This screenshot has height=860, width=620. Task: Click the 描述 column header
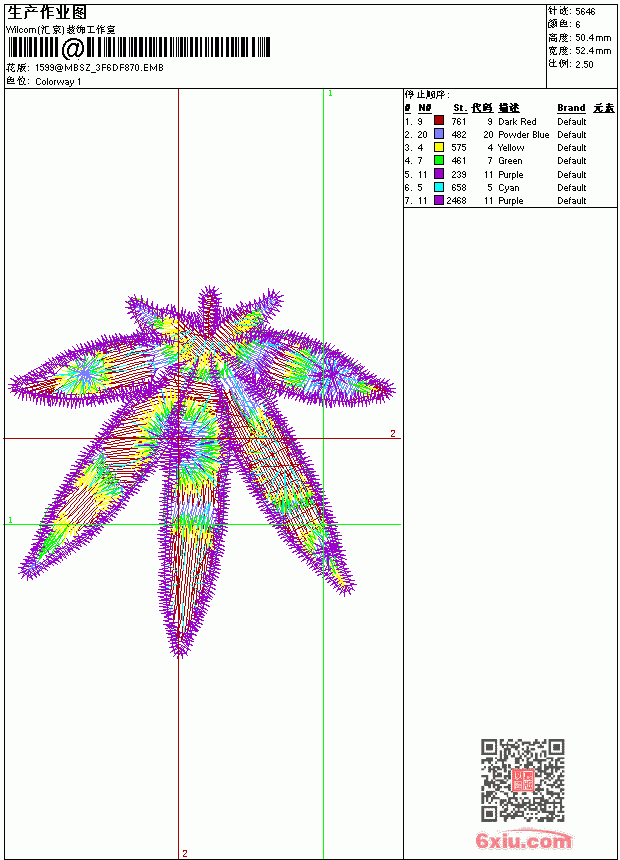[x=509, y=108]
